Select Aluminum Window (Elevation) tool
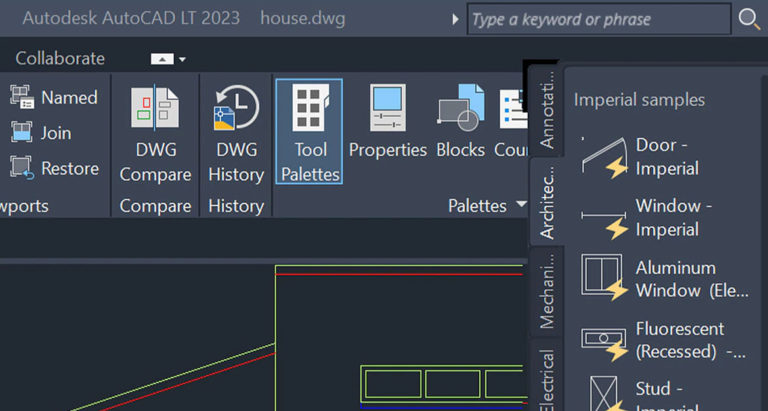Image resolution: width=768 pixels, height=411 pixels. click(x=665, y=279)
